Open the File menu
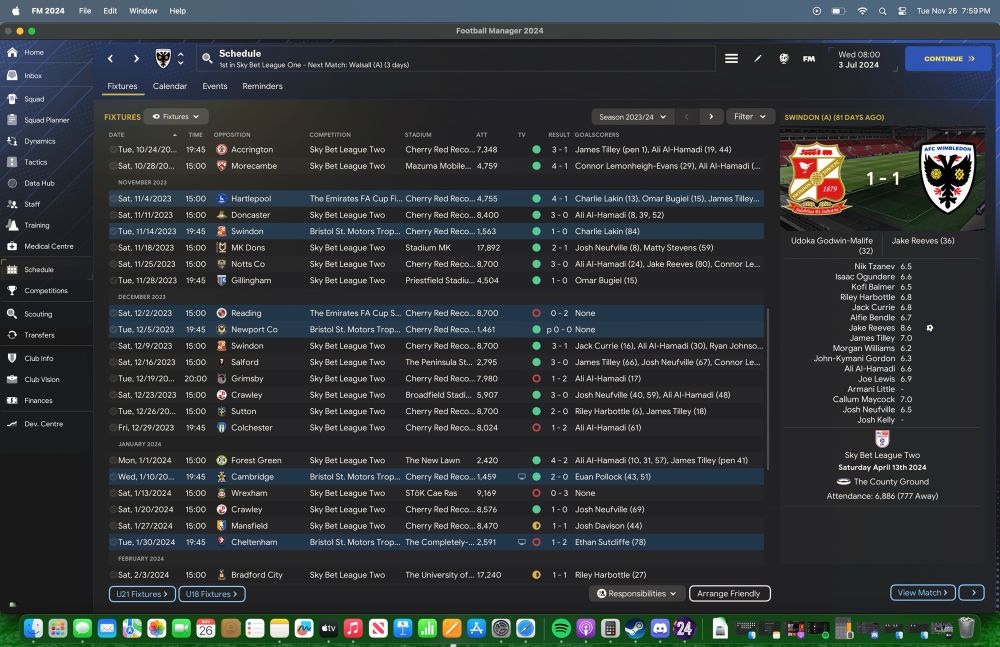The width and height of the screenshot is (1000, 647). [x=85, y=11]
